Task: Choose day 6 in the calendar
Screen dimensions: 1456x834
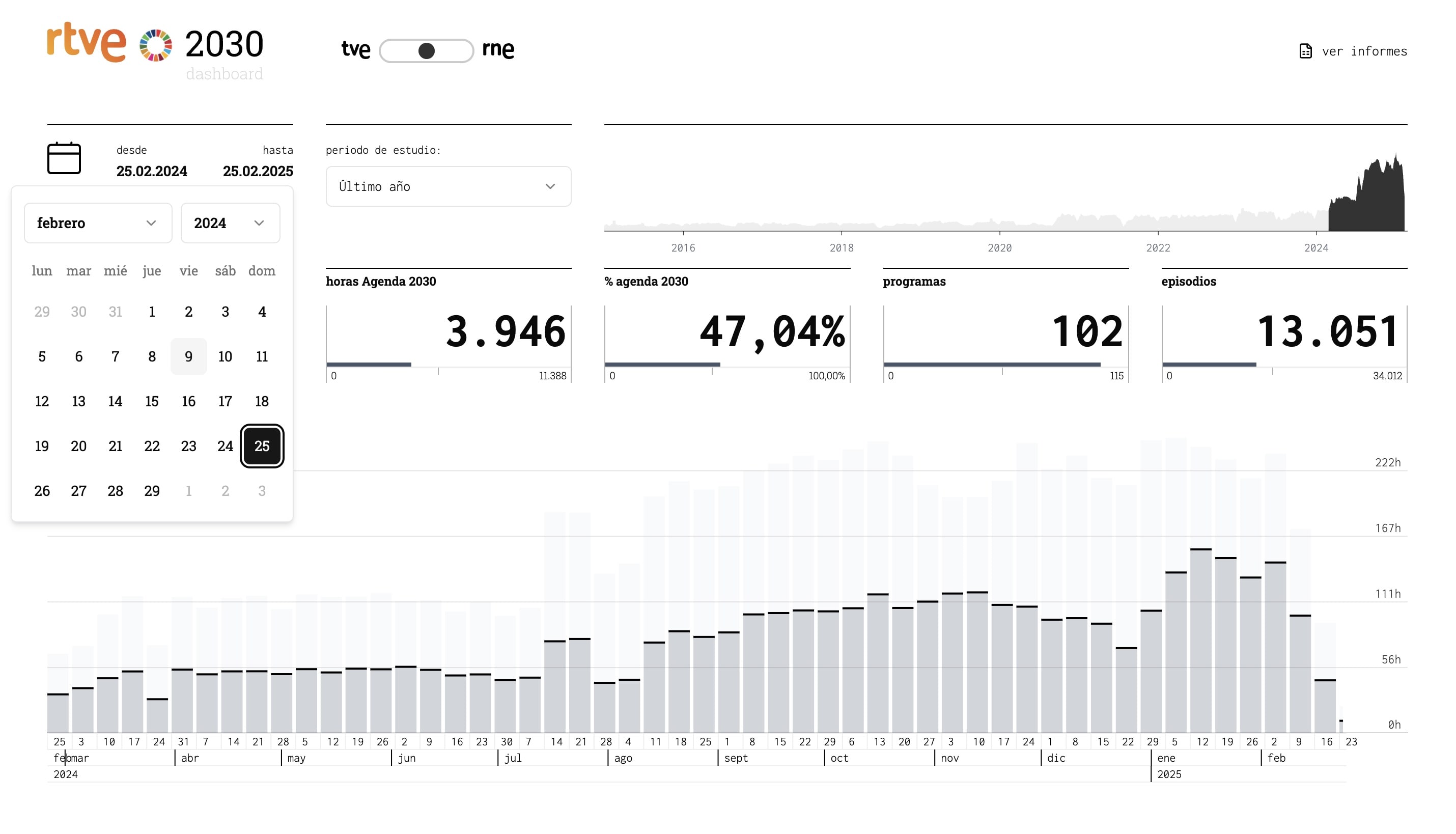Action: 78,356
